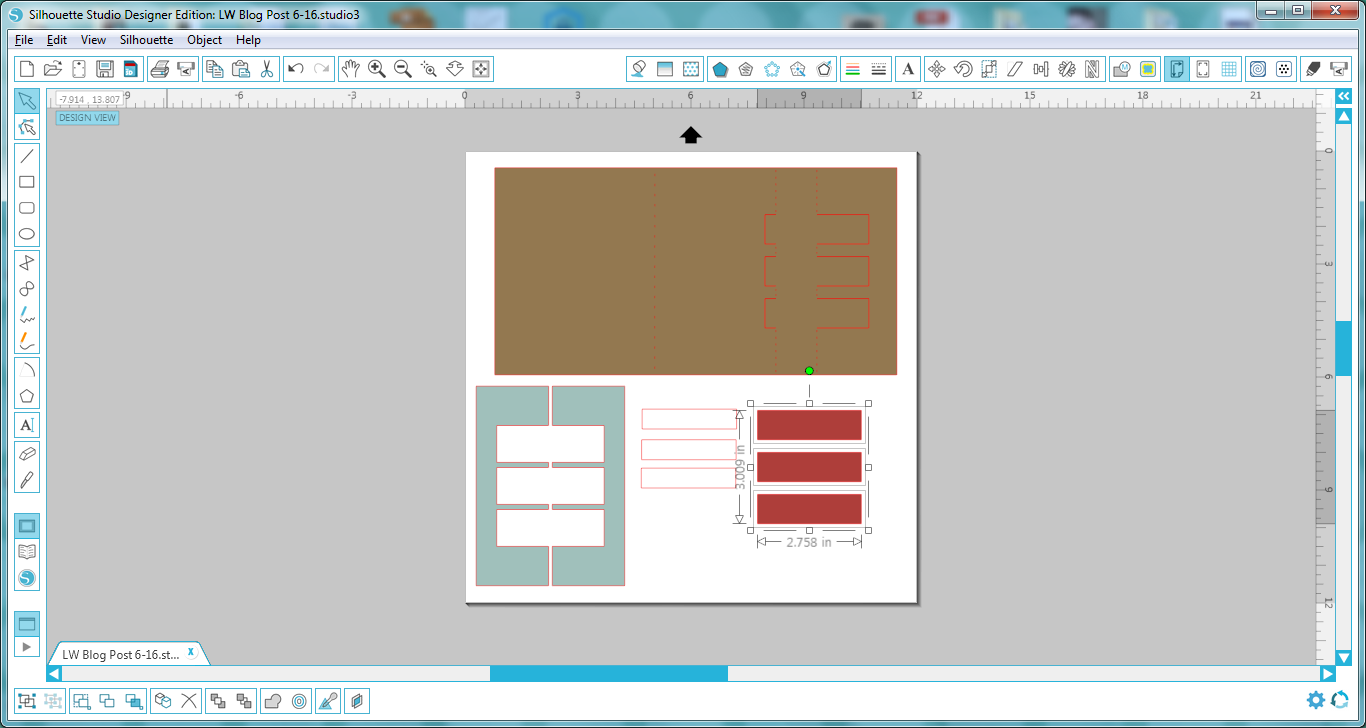This screenshot has width=1366, height=728.
Task: Expand the Silhouette menu
Action: tap(146, 40)
